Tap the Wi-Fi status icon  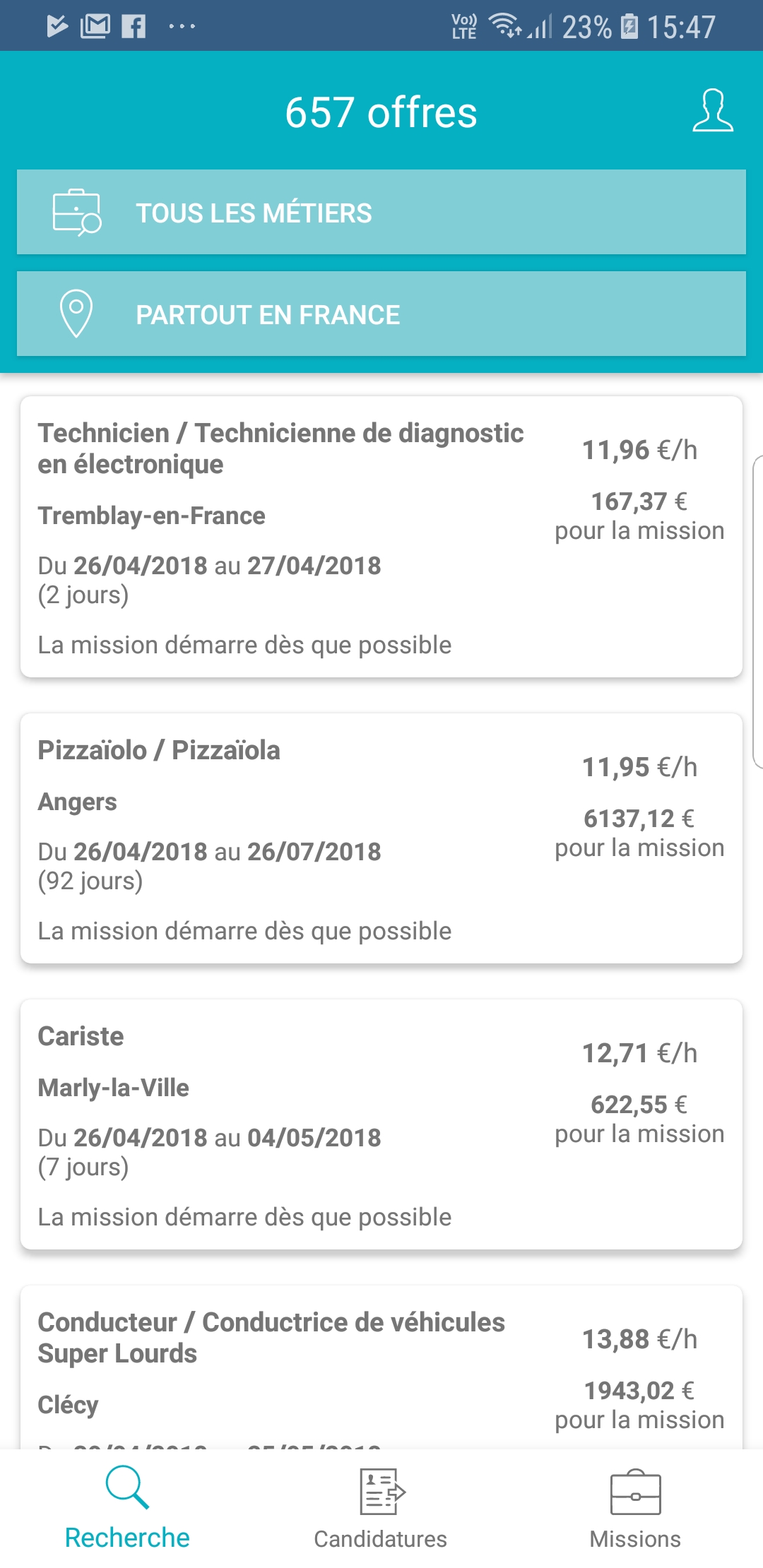click(x=505, y=25)
